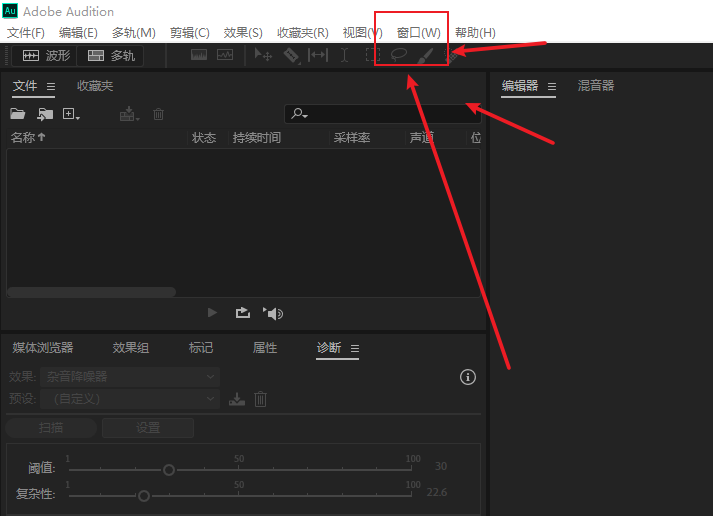Click the Save Preset icon
This screenshot has width=713, height=516.
pyautogui.click(x=236, y=399)
